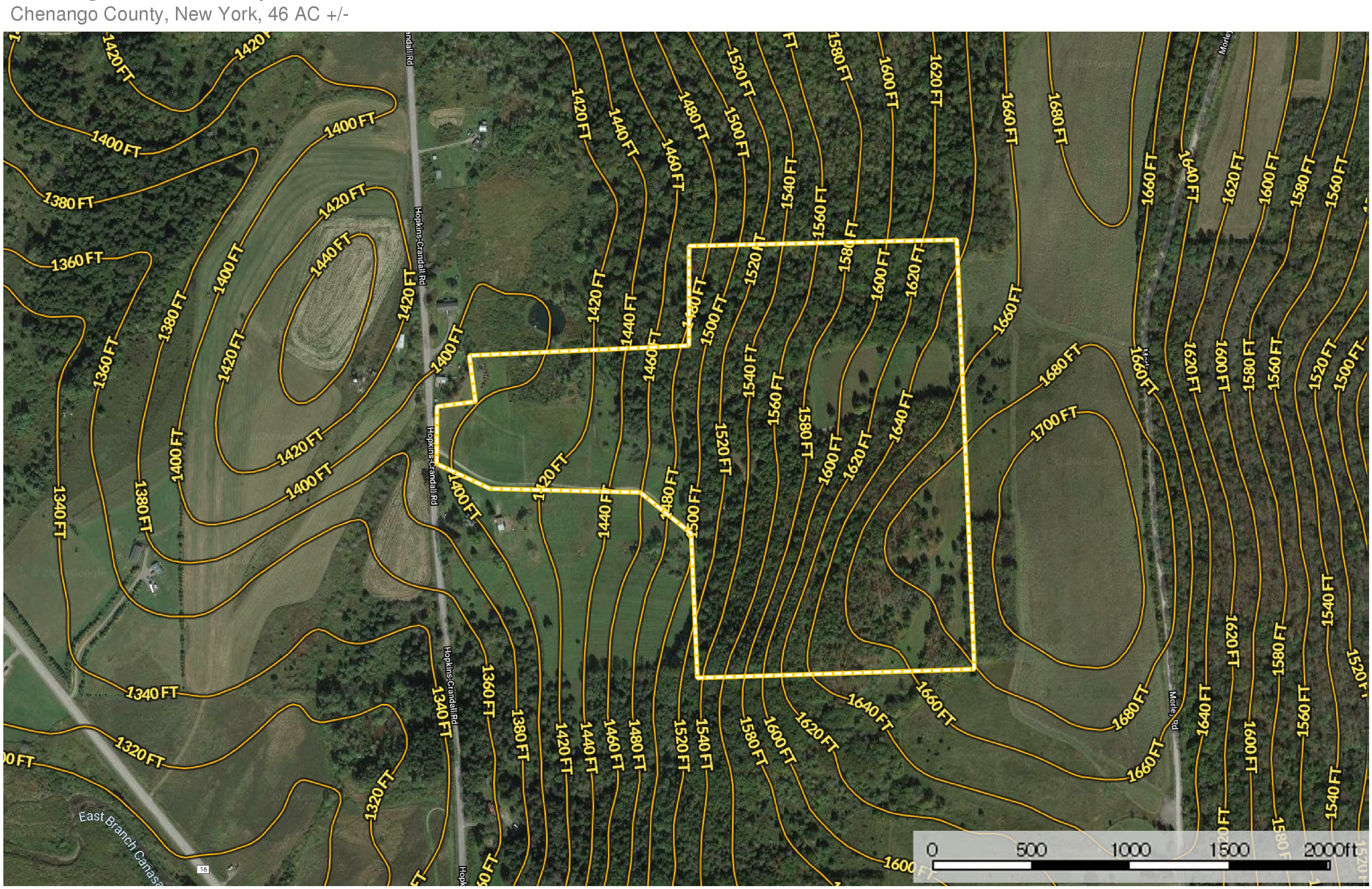This screenshot has height=889, width=1372.
Task: Click the 1560 FT label inside the property
Action: coord(776,399)
